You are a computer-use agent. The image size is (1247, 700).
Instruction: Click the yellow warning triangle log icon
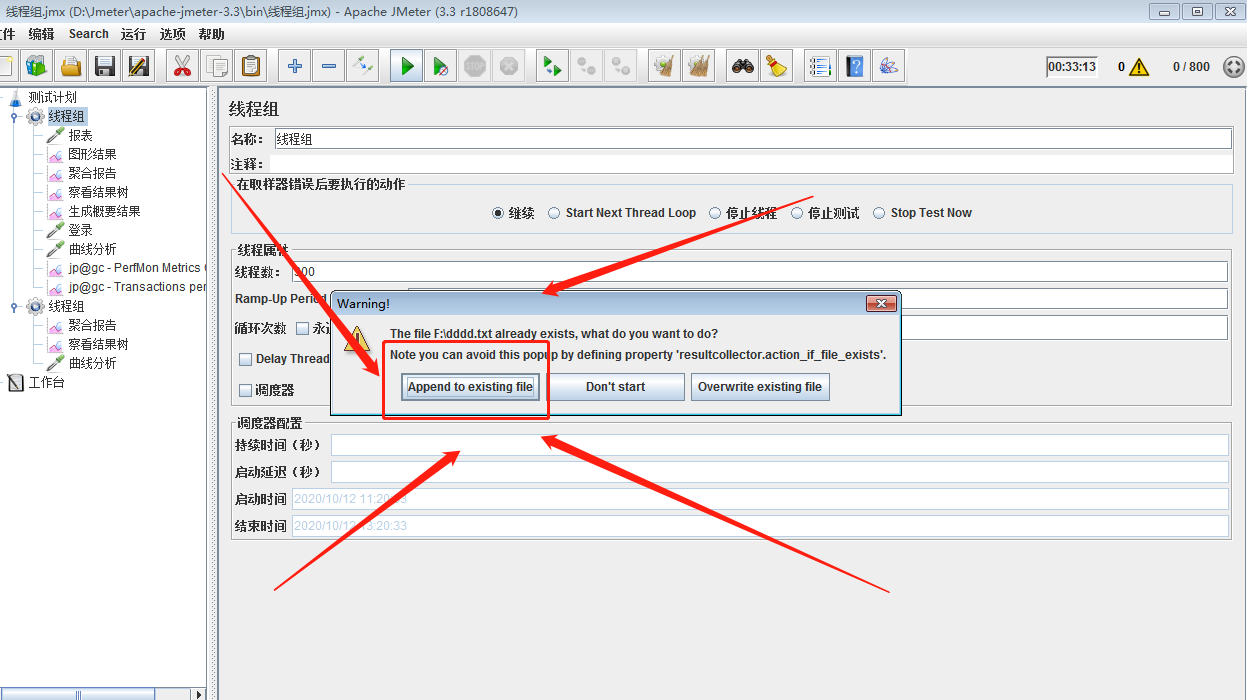[1141, 67]
